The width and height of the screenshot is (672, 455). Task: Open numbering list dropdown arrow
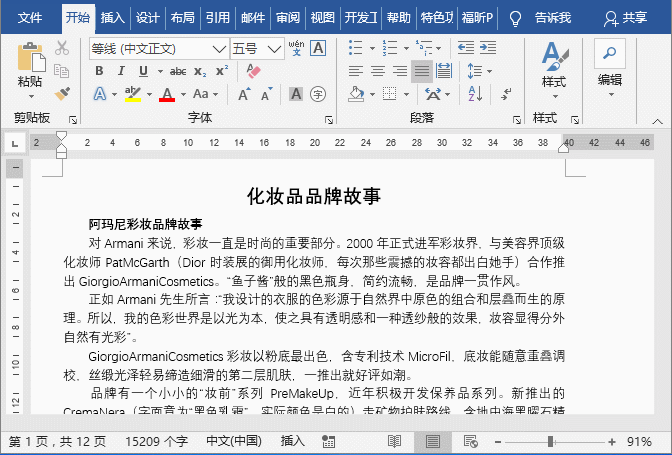click(406, 48)
